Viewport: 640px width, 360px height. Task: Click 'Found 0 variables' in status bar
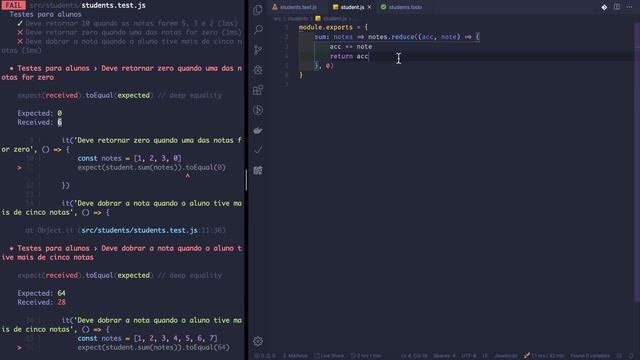coord(590,356)
